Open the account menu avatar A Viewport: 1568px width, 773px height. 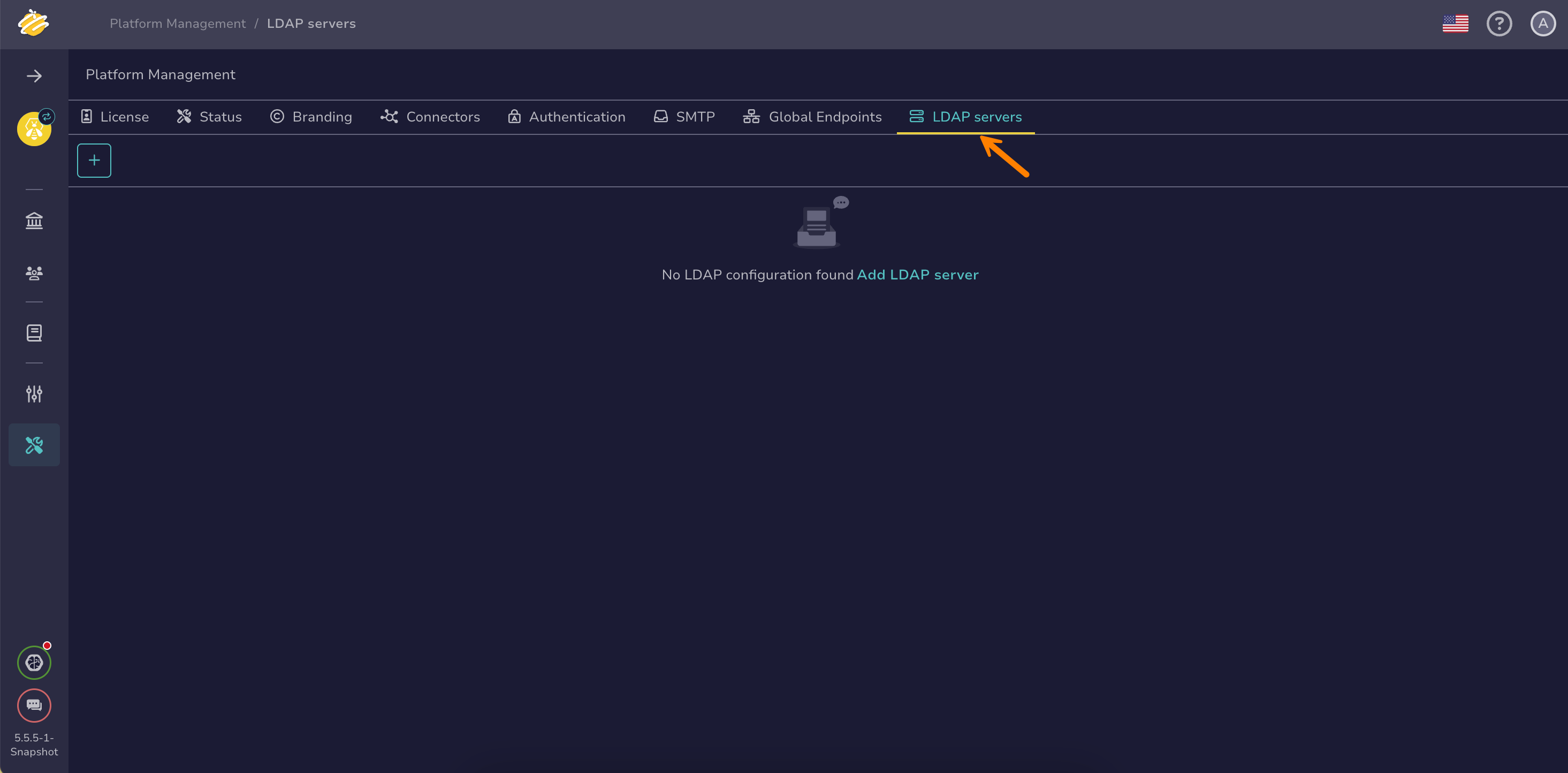pyautogui.click(x=1543, y=24)
